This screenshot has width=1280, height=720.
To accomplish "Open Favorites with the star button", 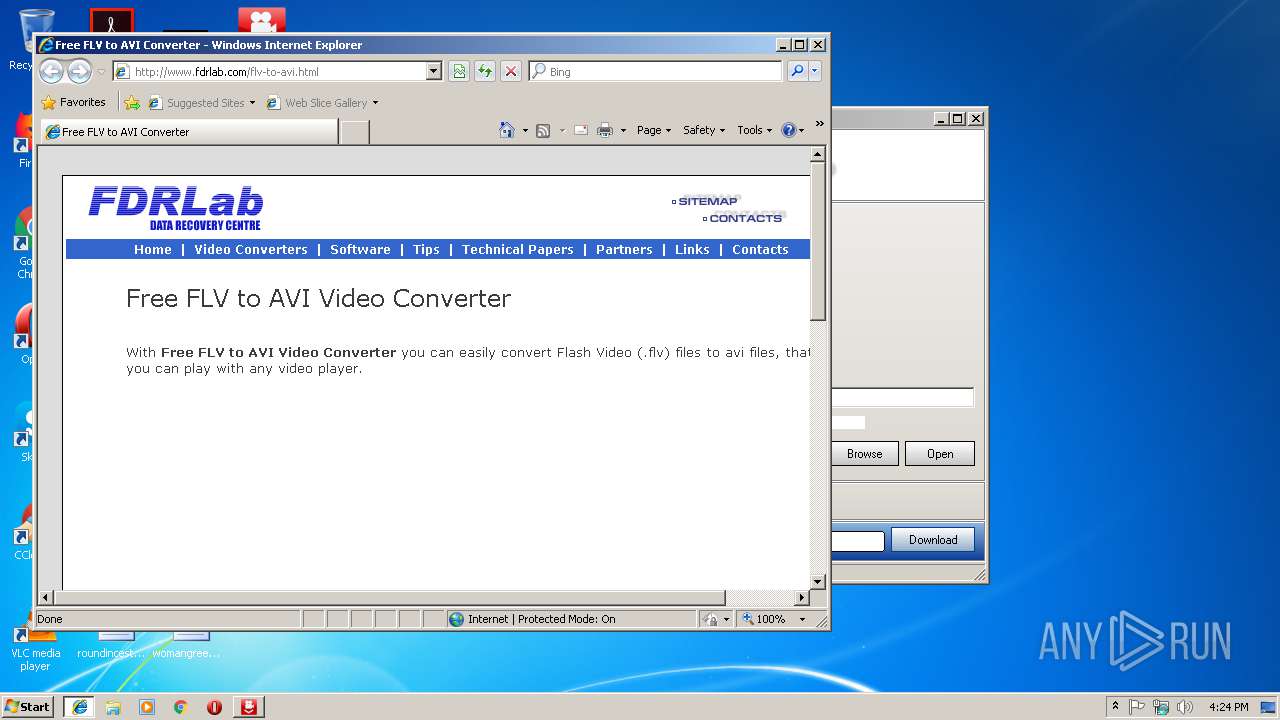I will pyautogui.click(x=74, y=102).
